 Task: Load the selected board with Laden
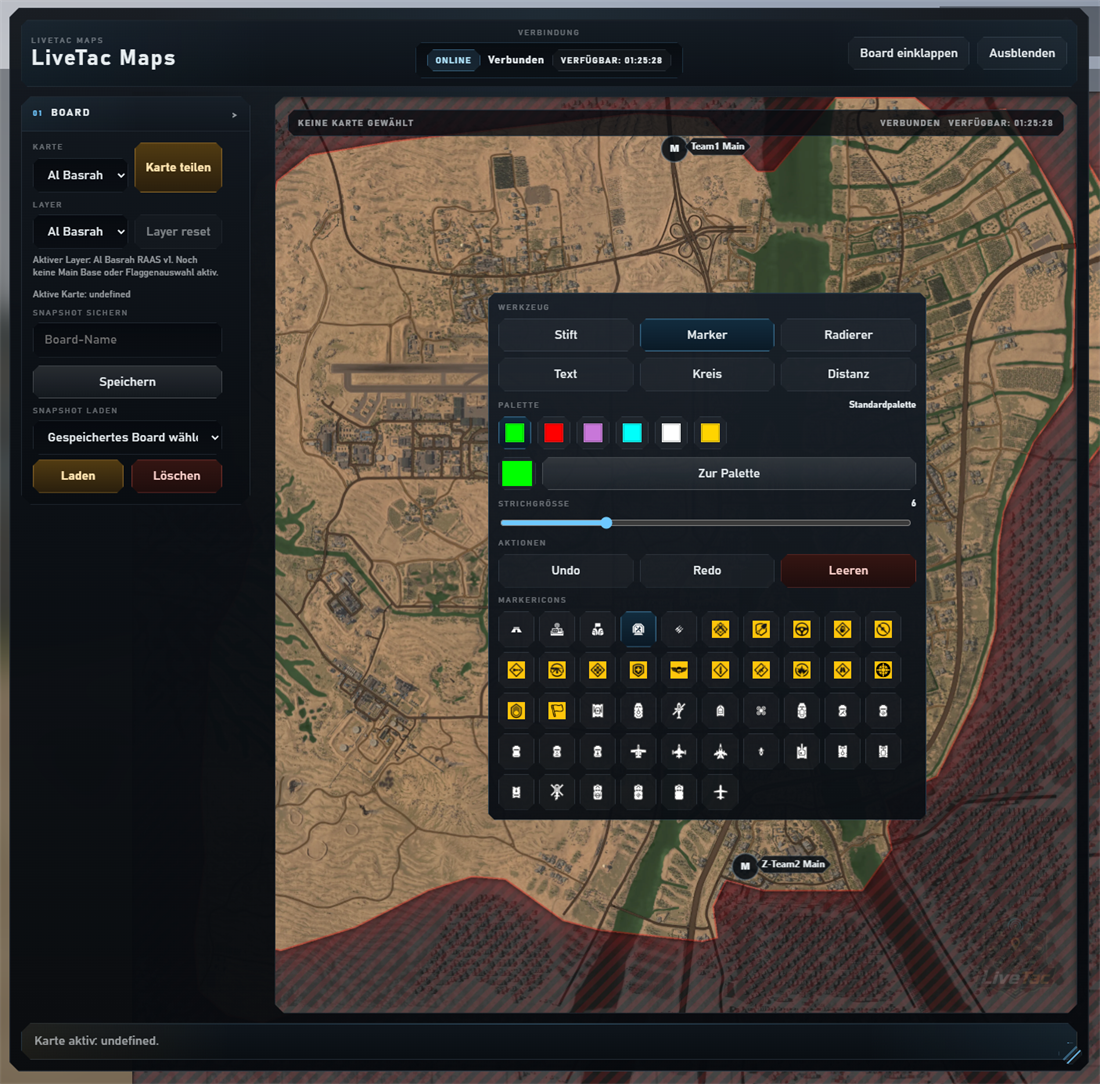(78, 476)
